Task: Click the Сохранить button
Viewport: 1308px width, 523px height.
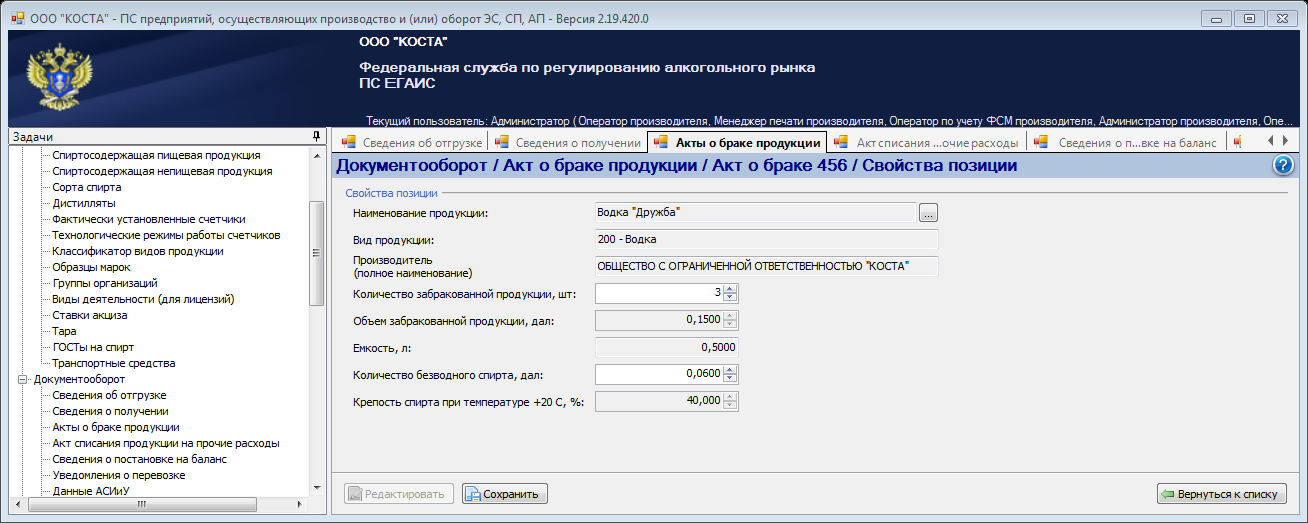Action: 505,494
